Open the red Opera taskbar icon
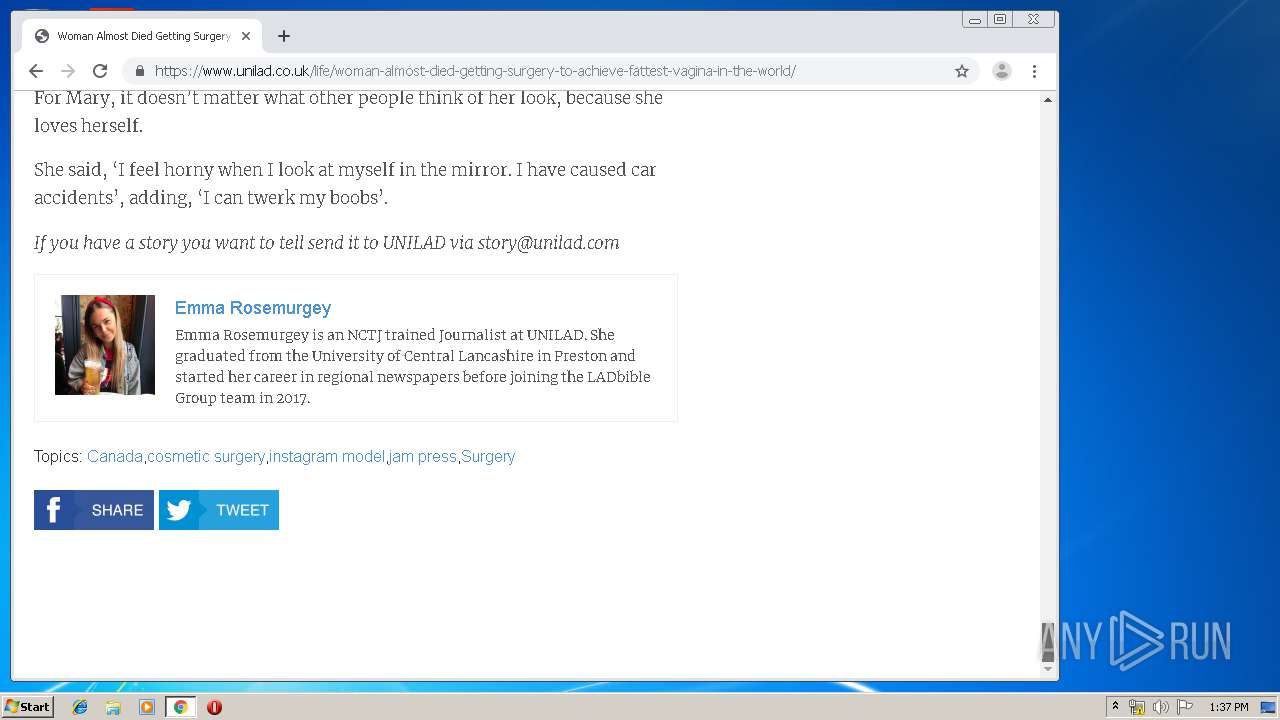Screen dimensions: 1280x720 214,707
